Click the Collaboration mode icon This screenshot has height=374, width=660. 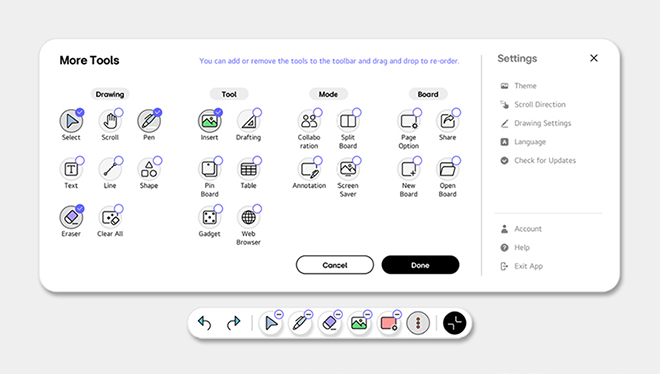click(x=309, y=121)
